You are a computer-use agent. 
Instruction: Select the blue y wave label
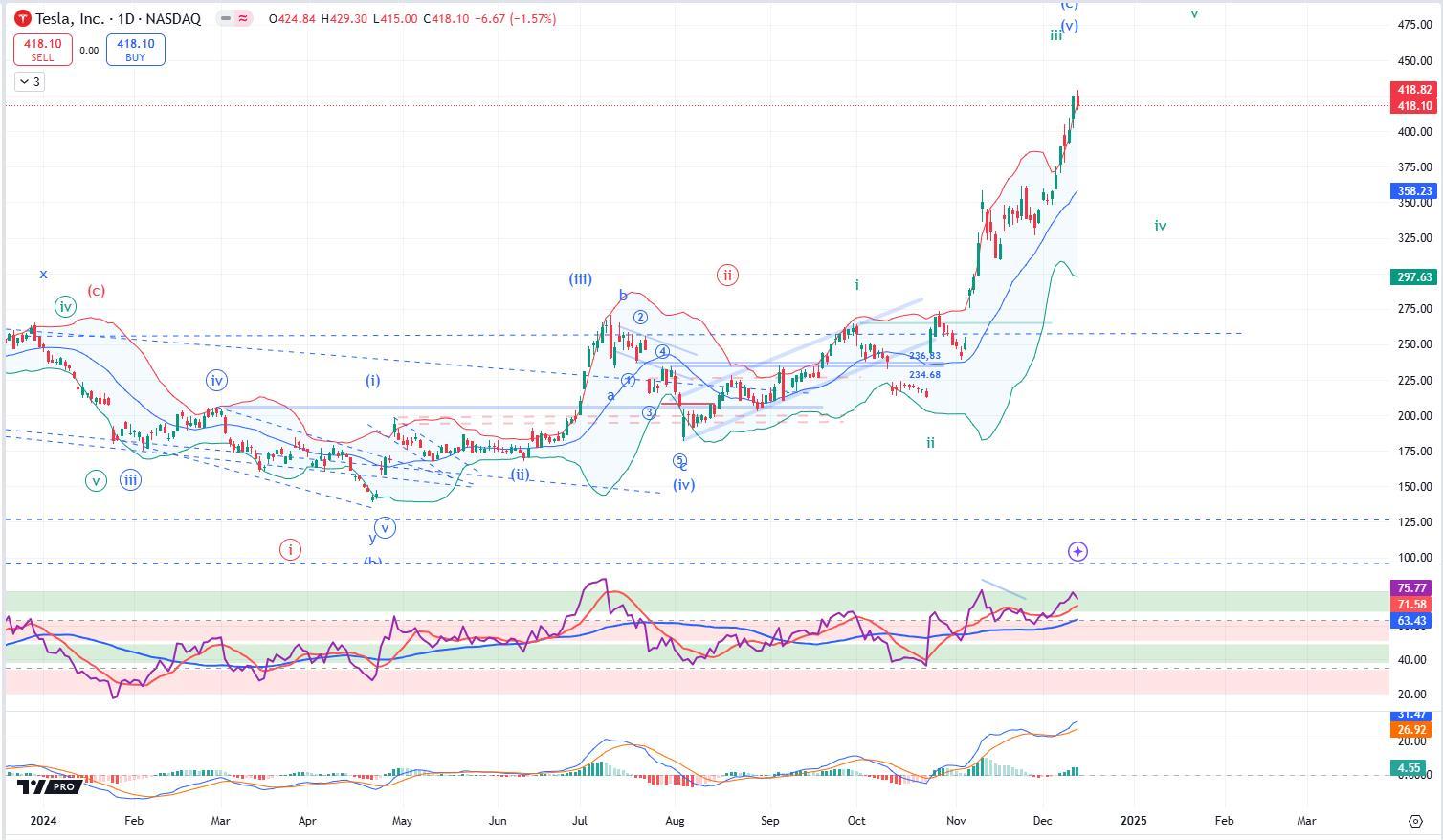[x=372, y=539]
